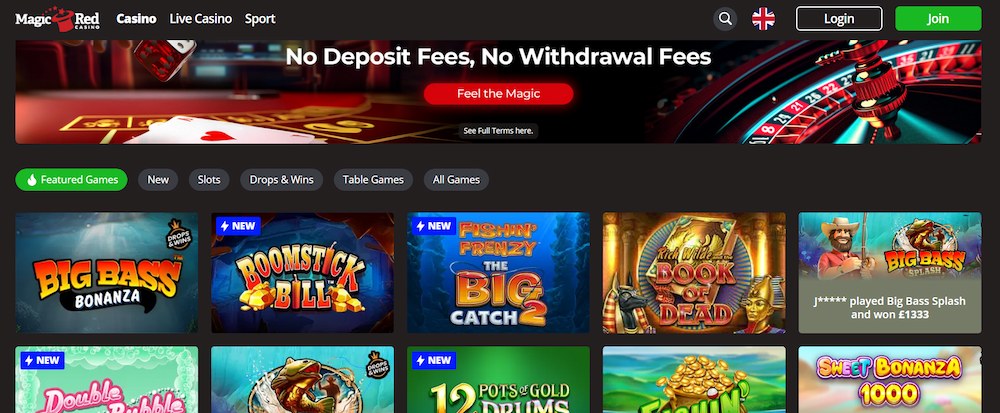The image size is (1000, 413).
Task: Click the Magic Red Casino logo
Action: [x=57, y=19]
